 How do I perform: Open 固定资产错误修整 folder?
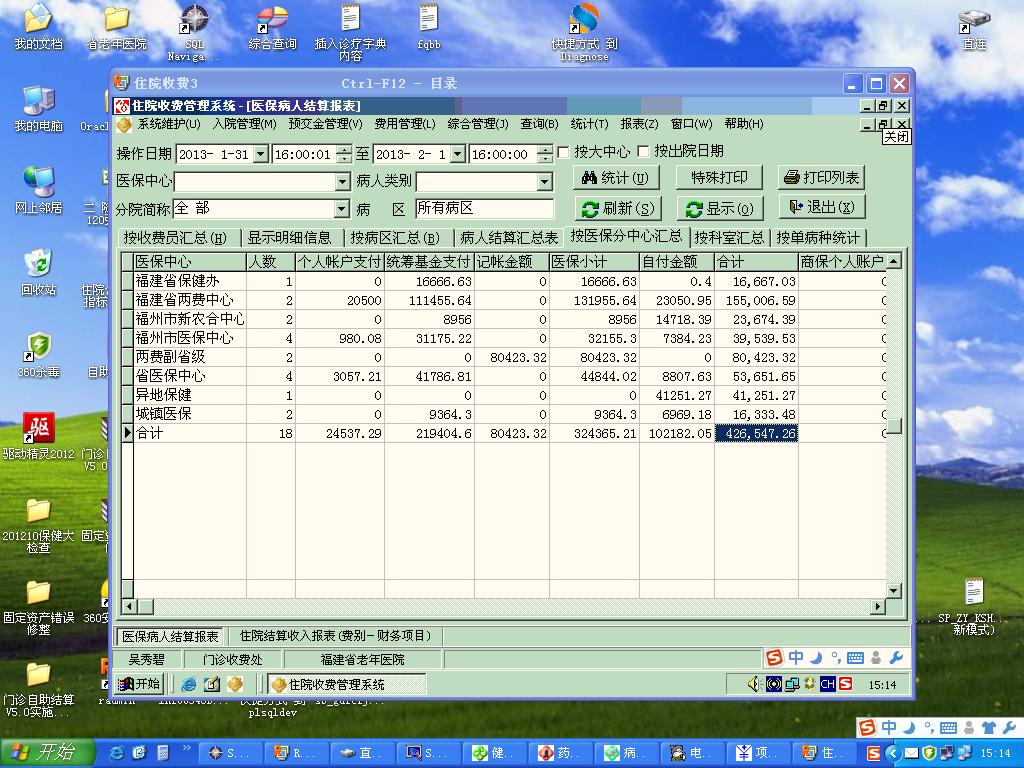(39, 608)
